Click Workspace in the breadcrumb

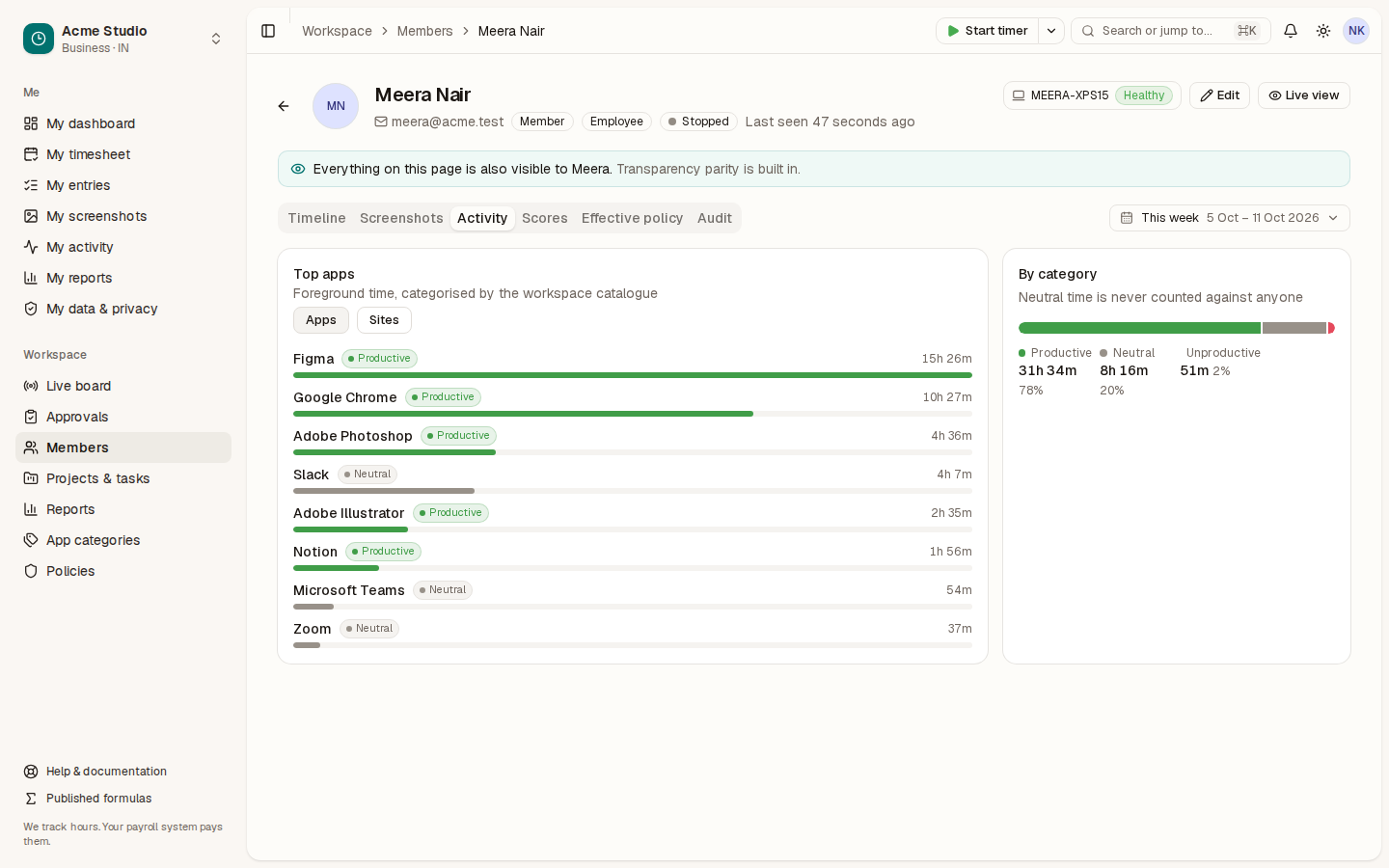[x=337, y=31]
